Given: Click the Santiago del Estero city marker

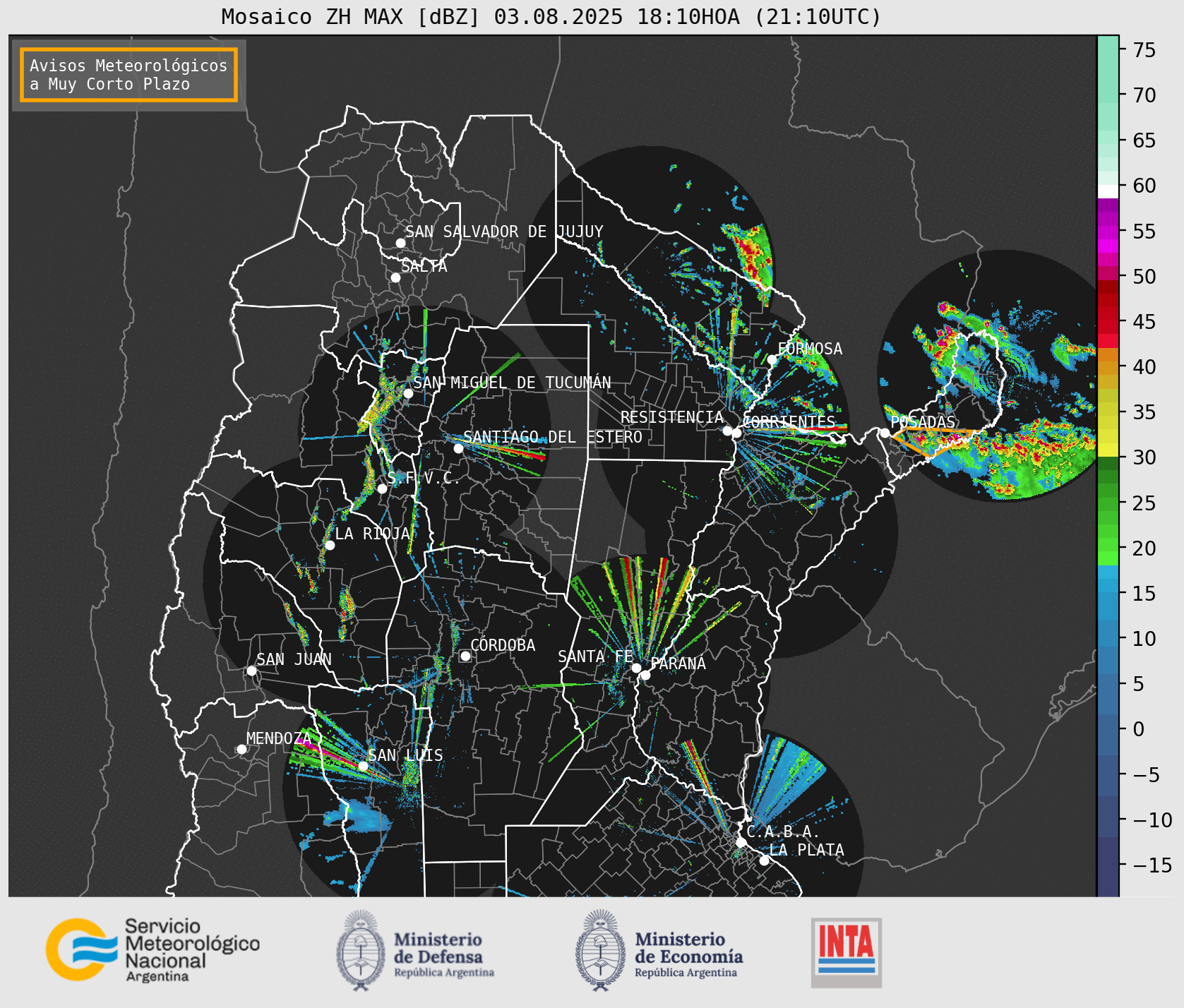Looking at the screenshot, I should pos(458,448).
